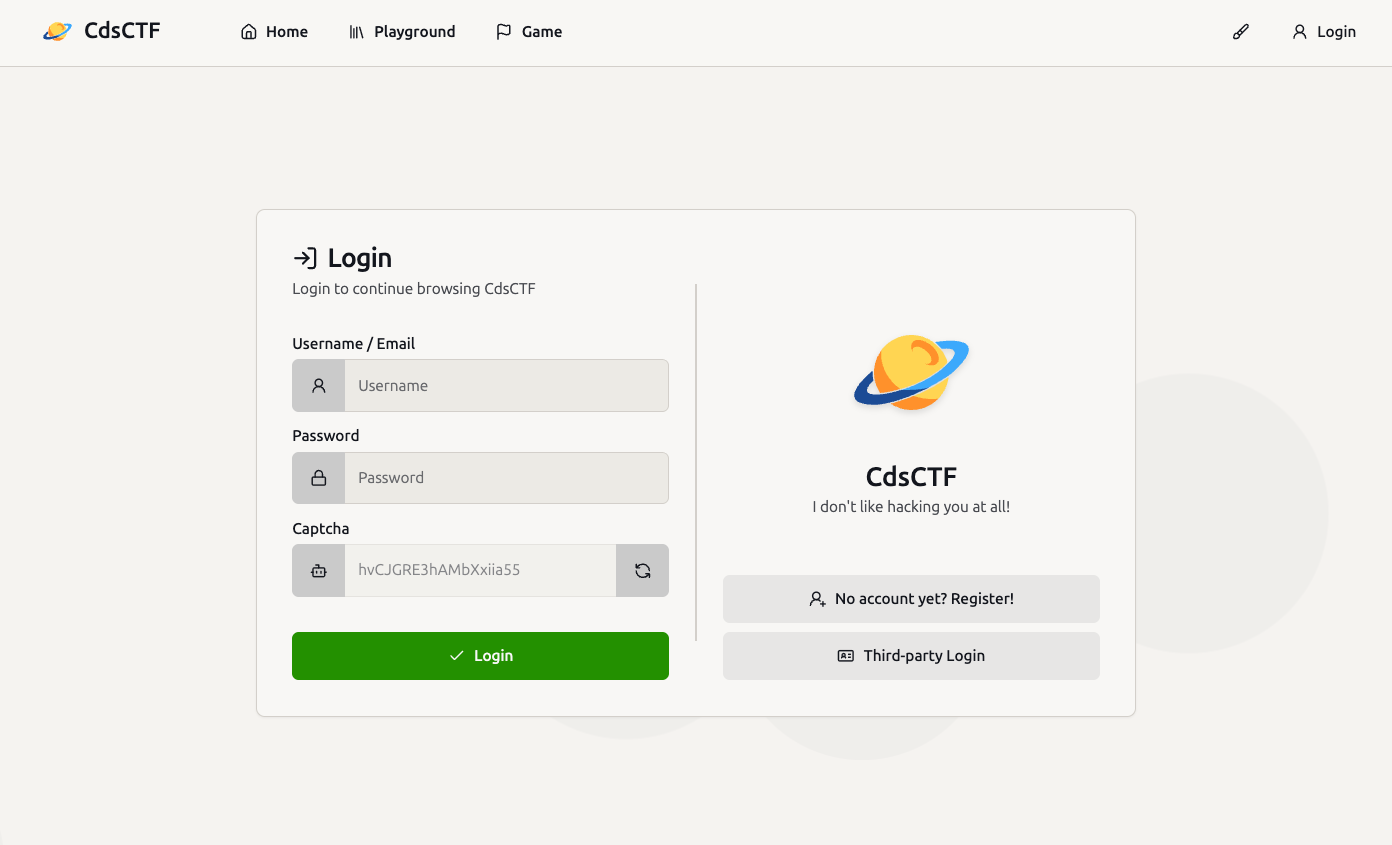Focus the Password input field
The height and width of the screenshot is (845, 1392).
506,478
